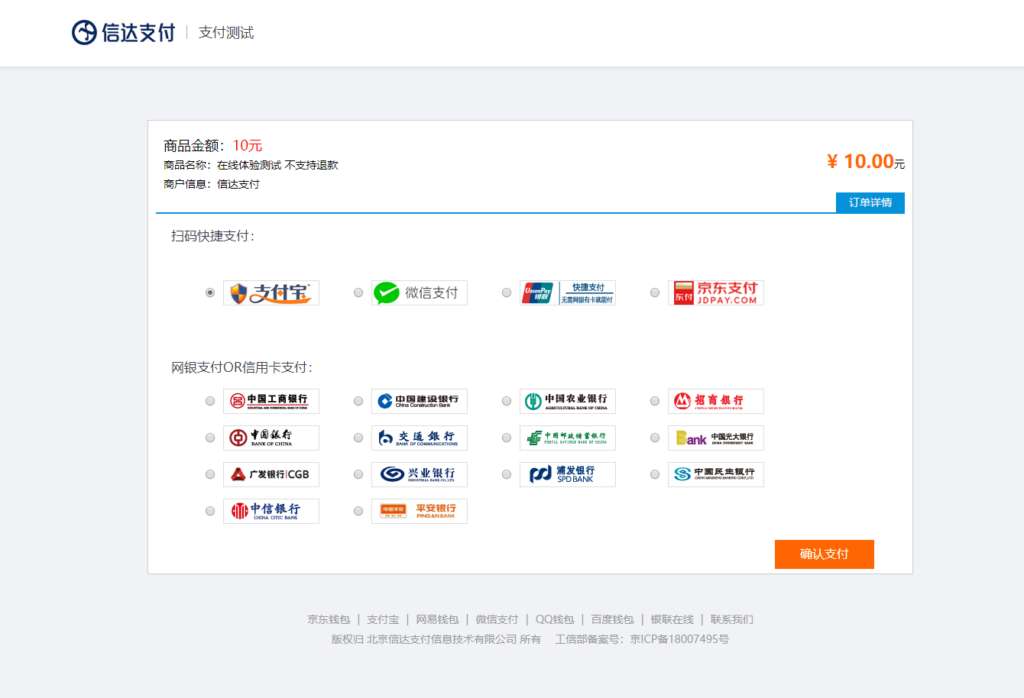Click the 中国银行 Bank of China logo
Image resolution: width=1024 pixels, height=698 pixels.
271,437
